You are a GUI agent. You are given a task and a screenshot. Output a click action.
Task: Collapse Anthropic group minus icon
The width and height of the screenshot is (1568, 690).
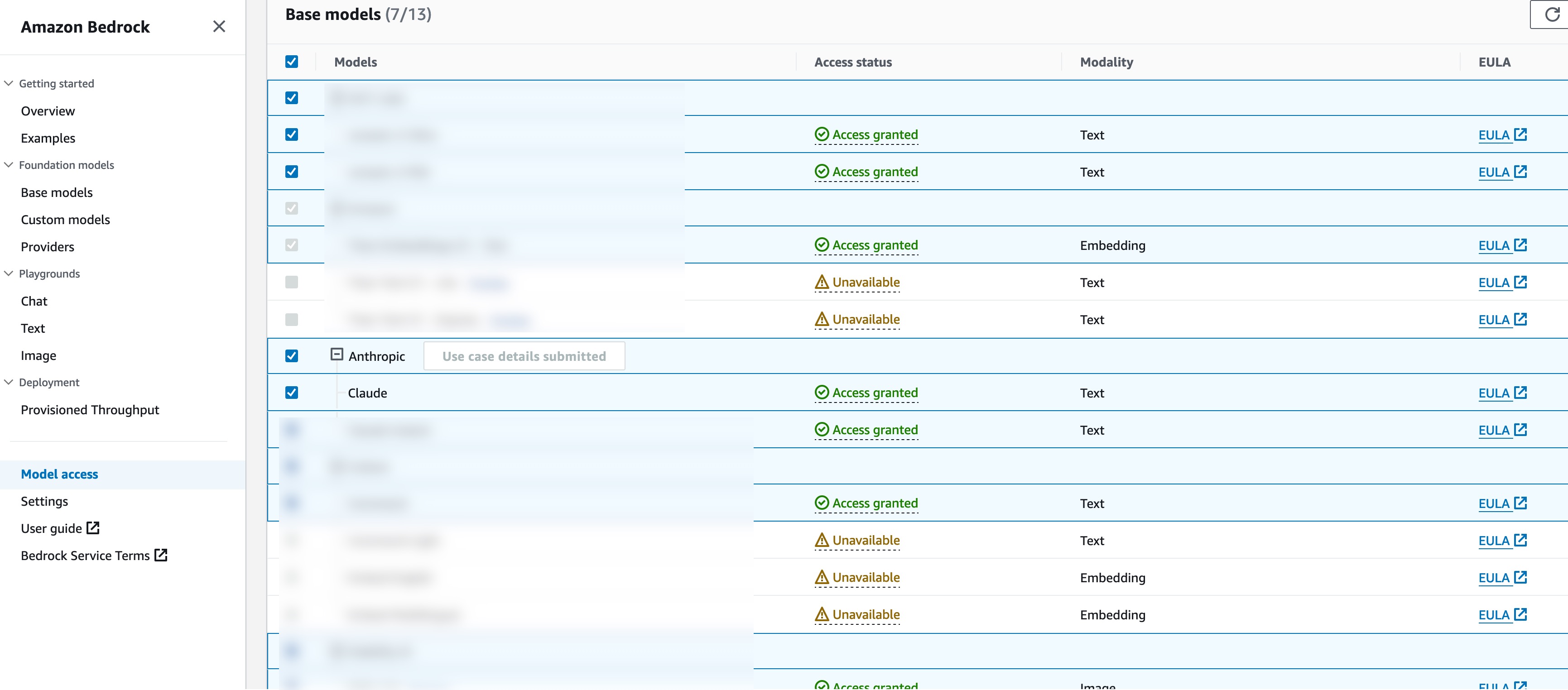(337, 354)
